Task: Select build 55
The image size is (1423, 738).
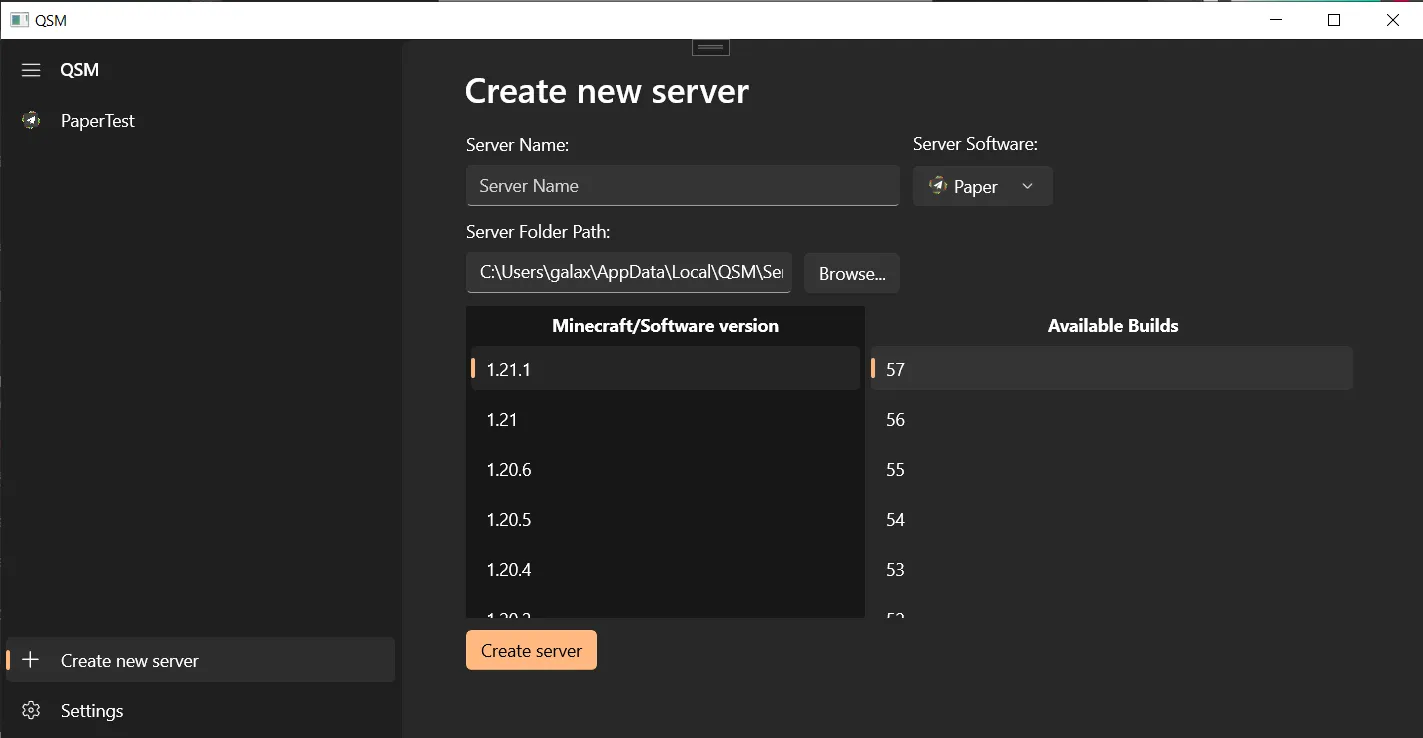Action: tap(1111, 469)
